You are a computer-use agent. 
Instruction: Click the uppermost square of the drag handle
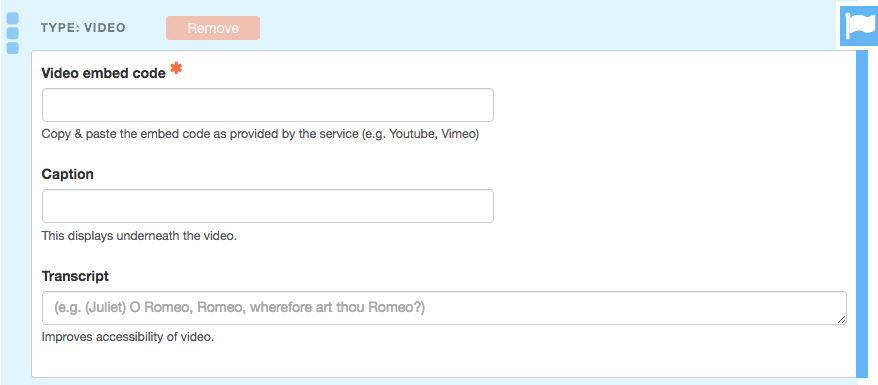pos(12,19)
